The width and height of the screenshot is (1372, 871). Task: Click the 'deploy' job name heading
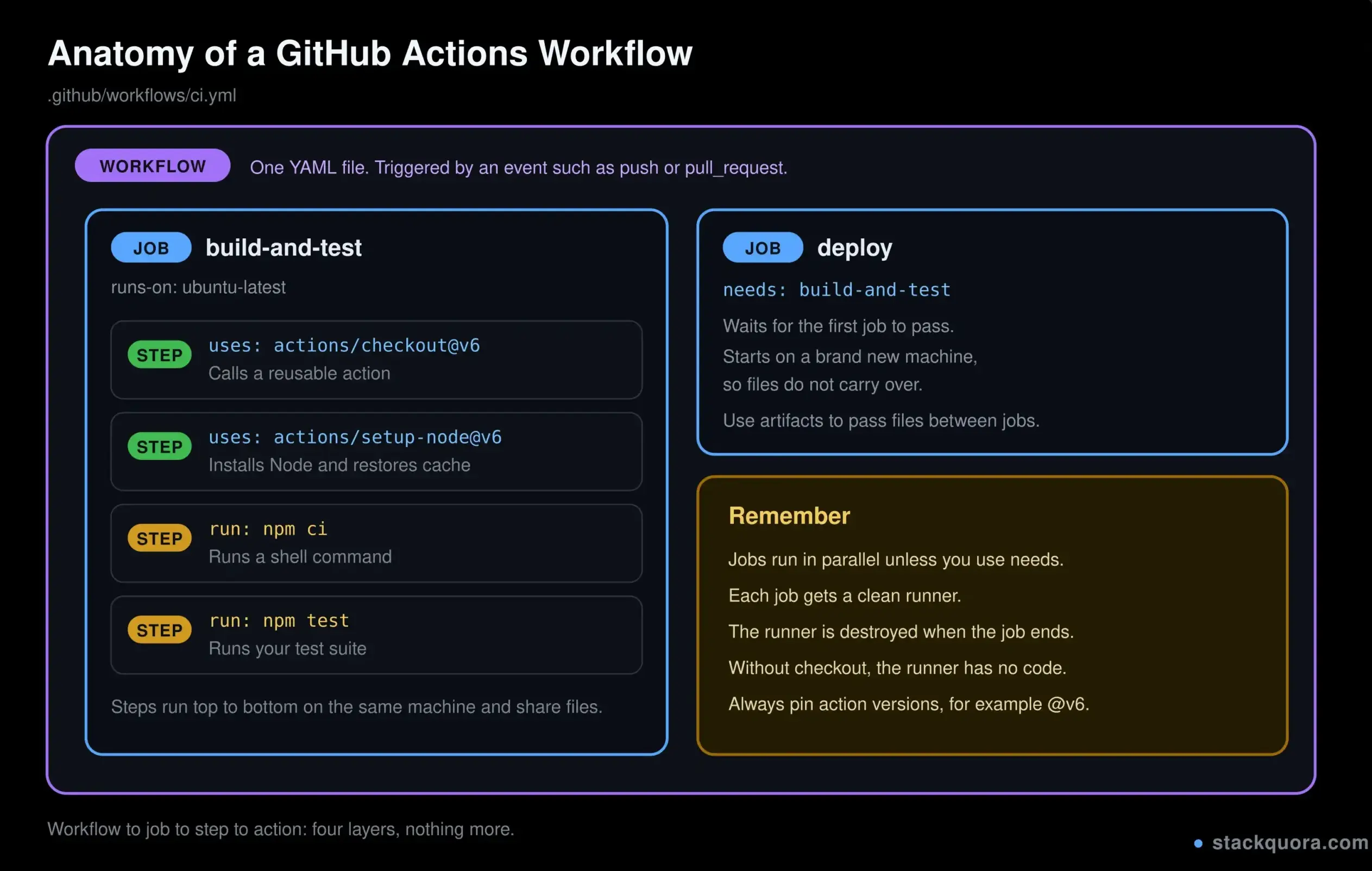(x=854, y=248)
